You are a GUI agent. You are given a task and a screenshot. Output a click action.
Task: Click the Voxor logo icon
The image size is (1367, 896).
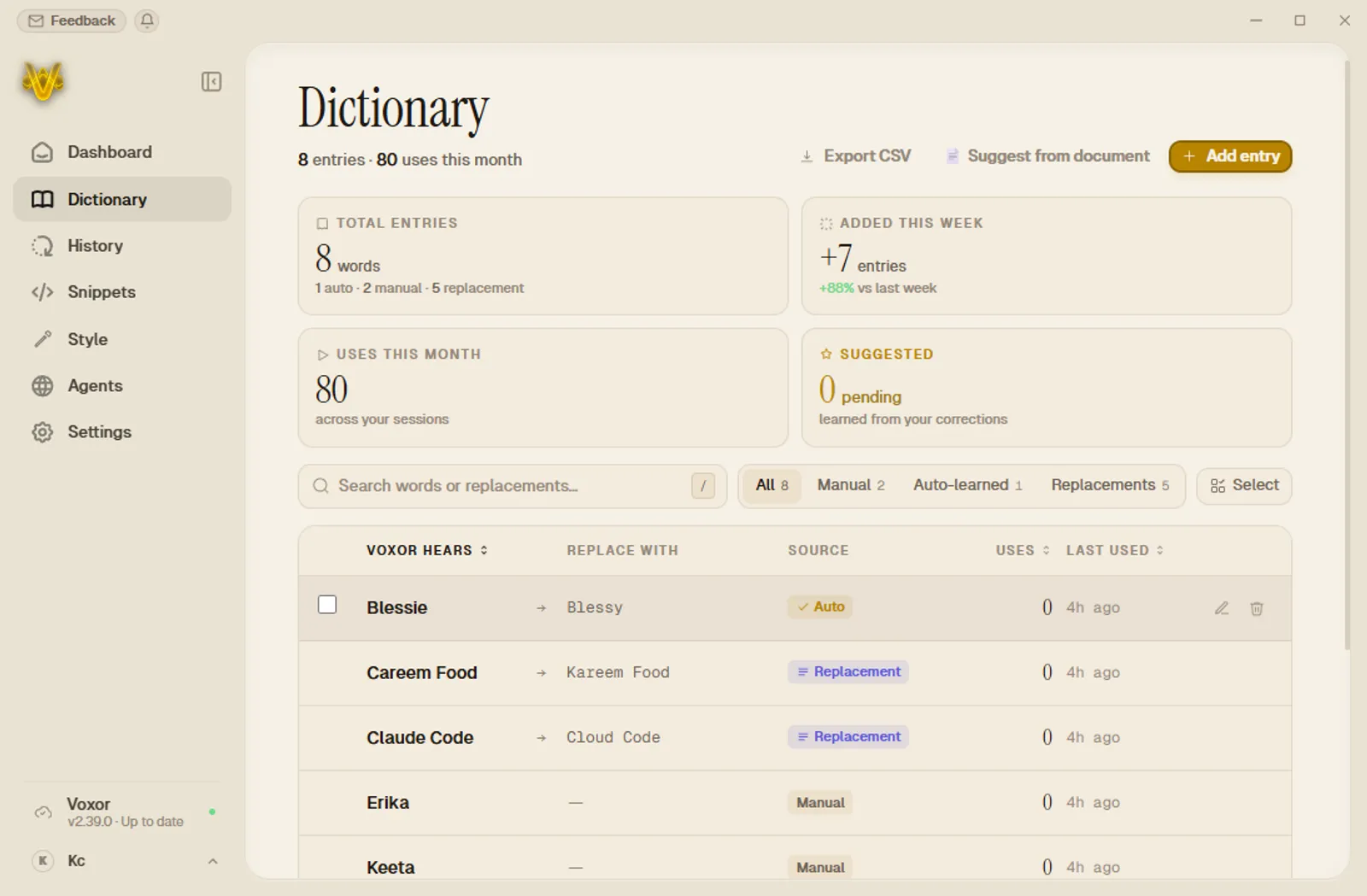[x=44, y=82]
